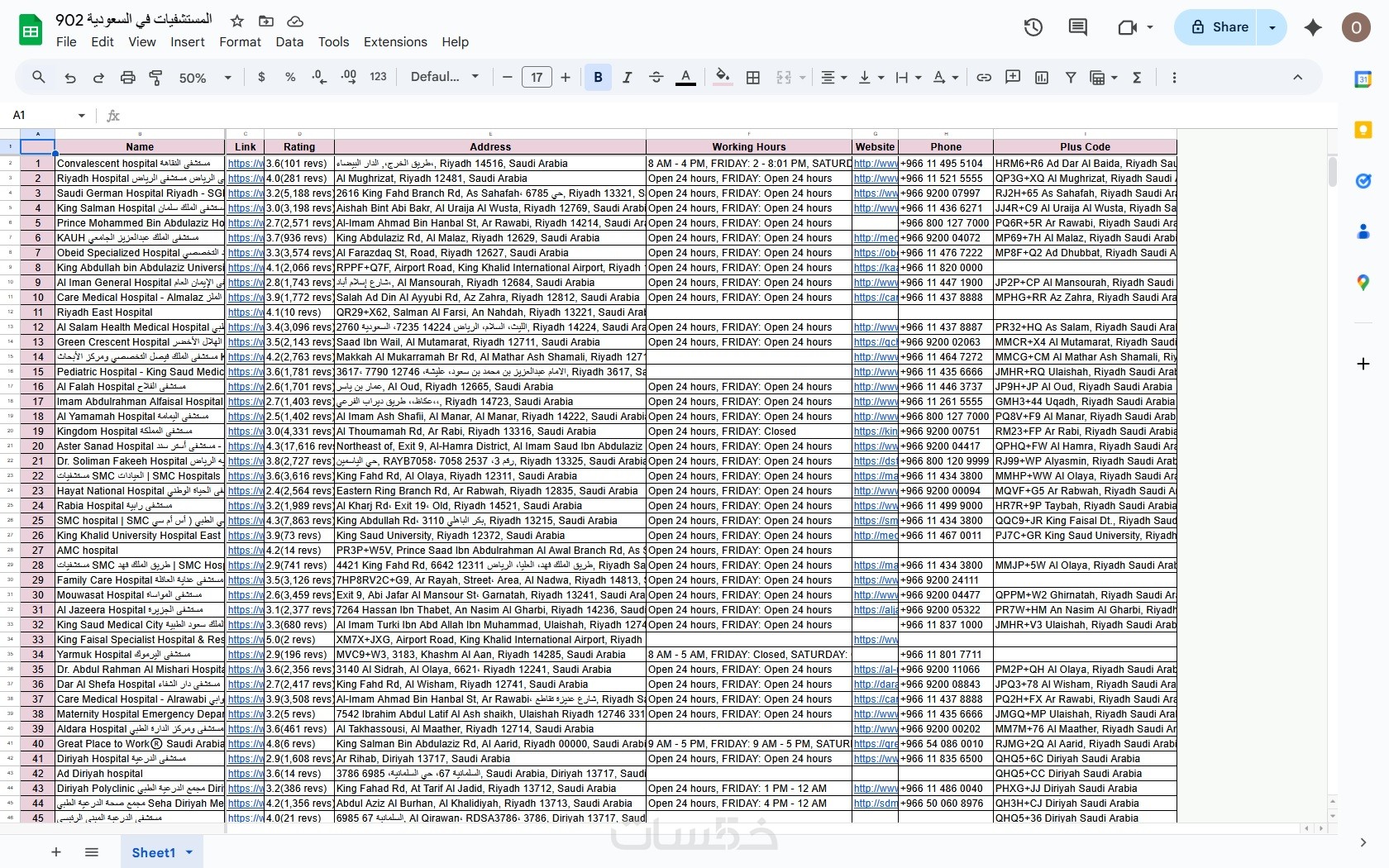Open vertical align dropdown
Image resolution: width=1389 pixels, height=868 pixels.
coord(871,77)
